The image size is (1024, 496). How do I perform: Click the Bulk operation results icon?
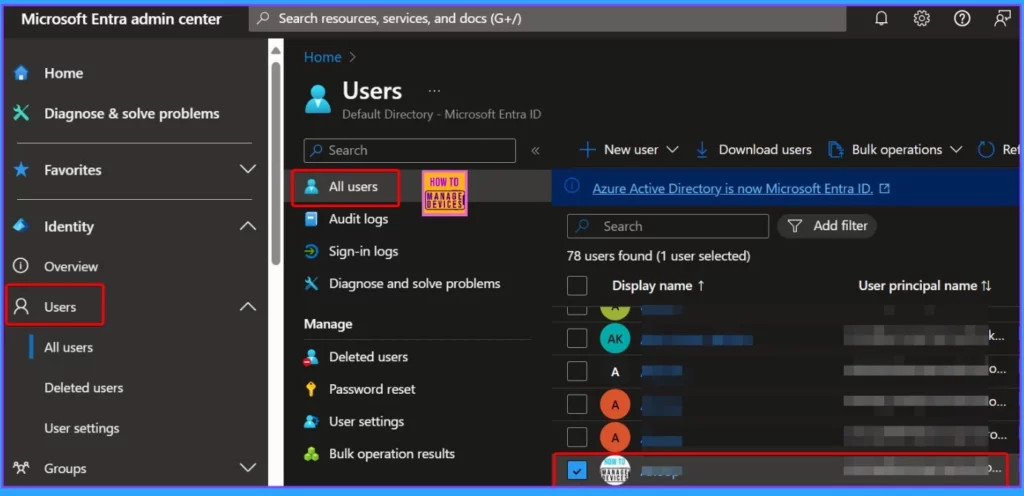312,454
